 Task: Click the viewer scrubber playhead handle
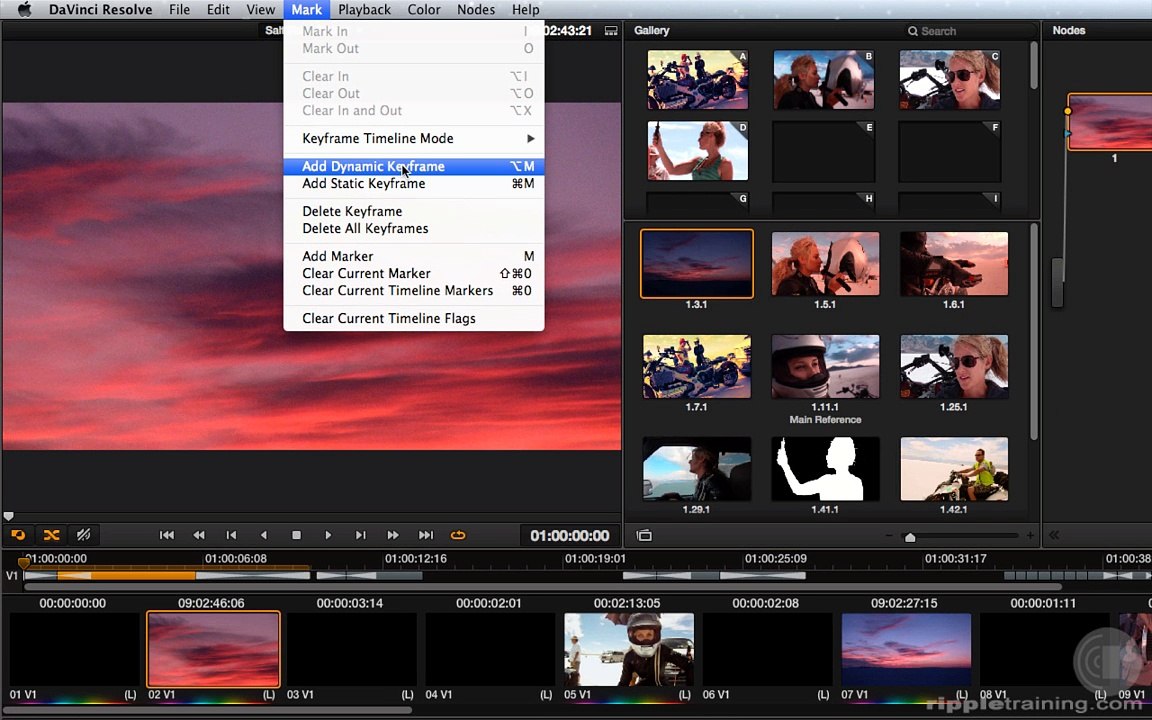pos(8,516)
